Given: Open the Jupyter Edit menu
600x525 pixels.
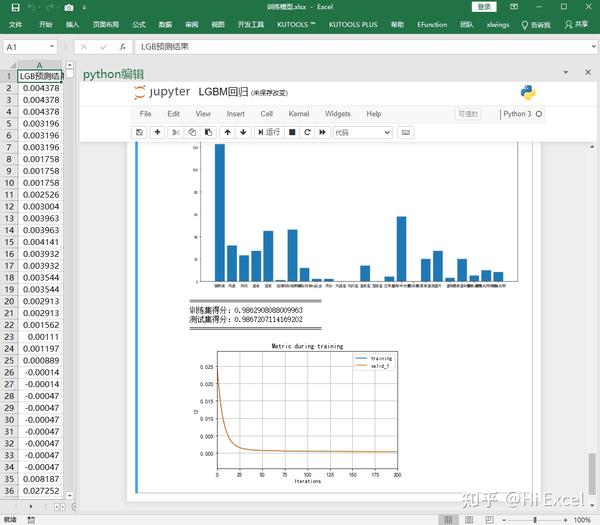Looking at the screenshot, I should coord(173,114).
